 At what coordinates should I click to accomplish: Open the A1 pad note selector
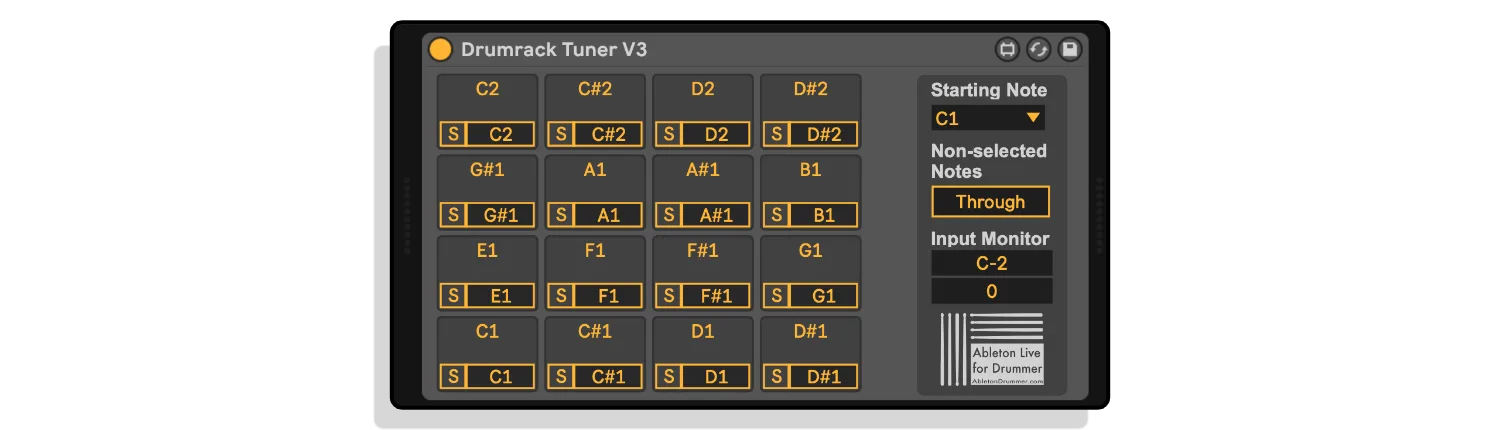point(608,215)
